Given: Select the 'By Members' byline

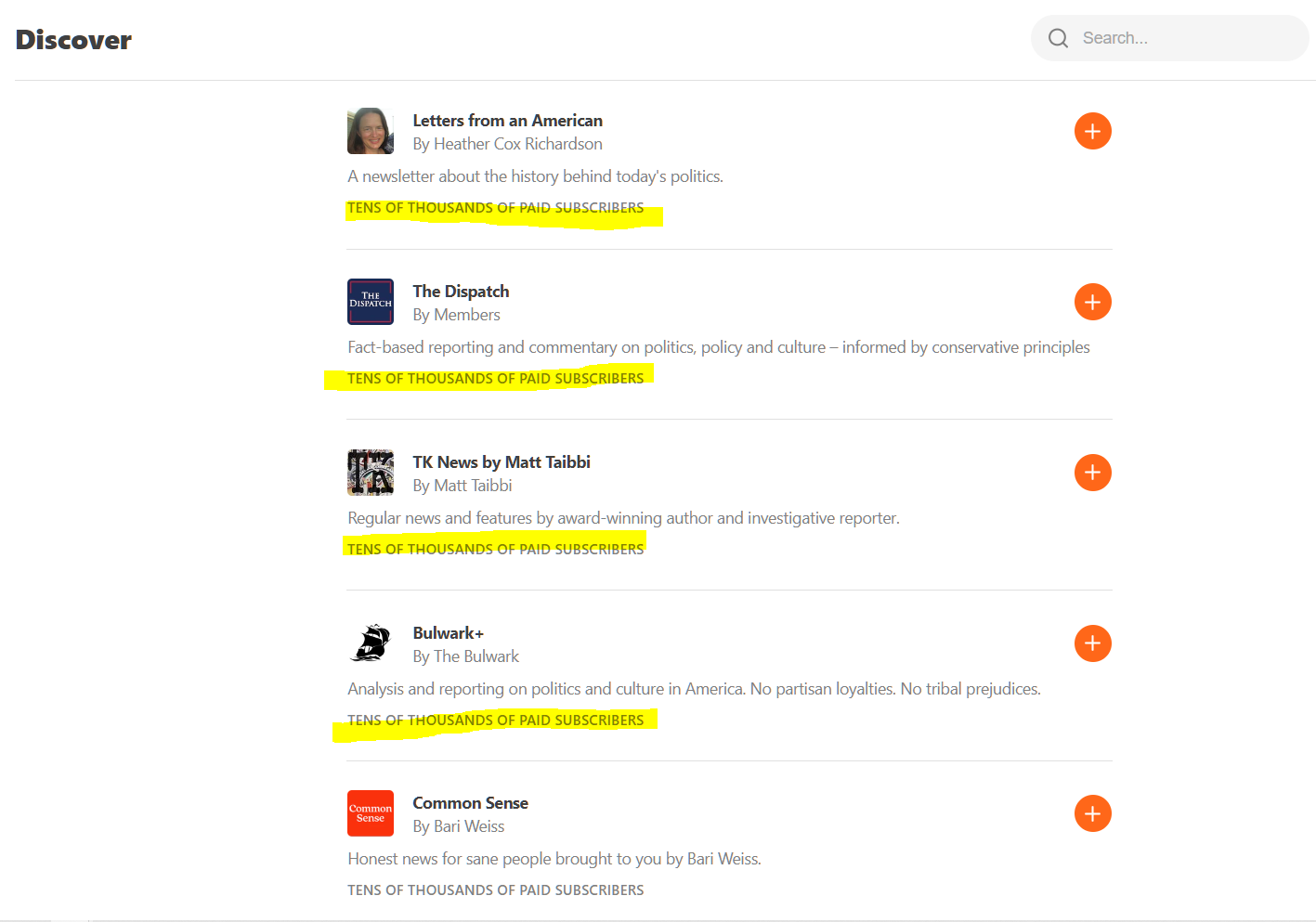Looking at the screenshot, I should pos(456,315).
